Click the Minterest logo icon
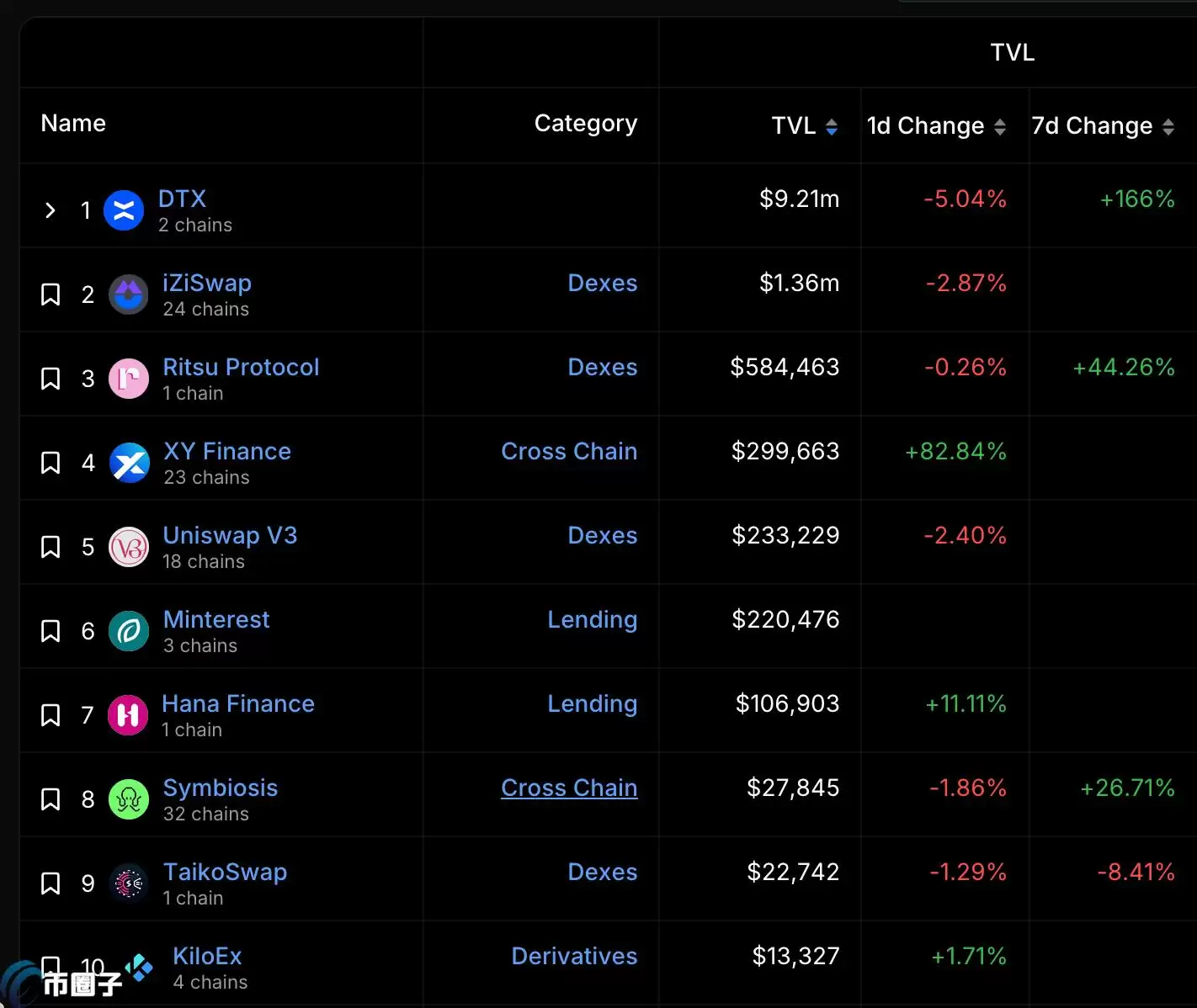This screenshot has height=1008, width=1197. (129, 631)
